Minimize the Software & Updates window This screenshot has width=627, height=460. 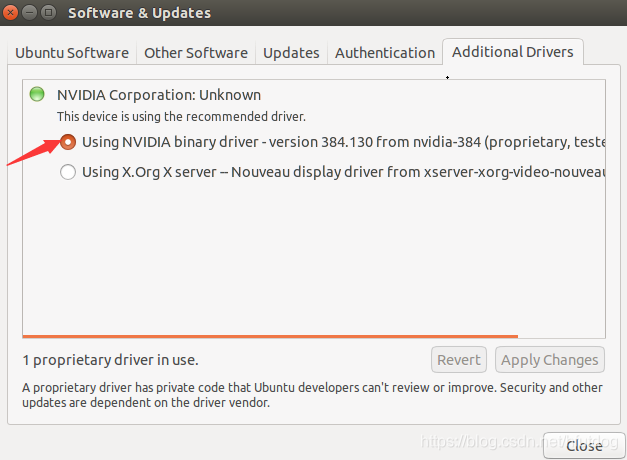(x=30, y=12)
